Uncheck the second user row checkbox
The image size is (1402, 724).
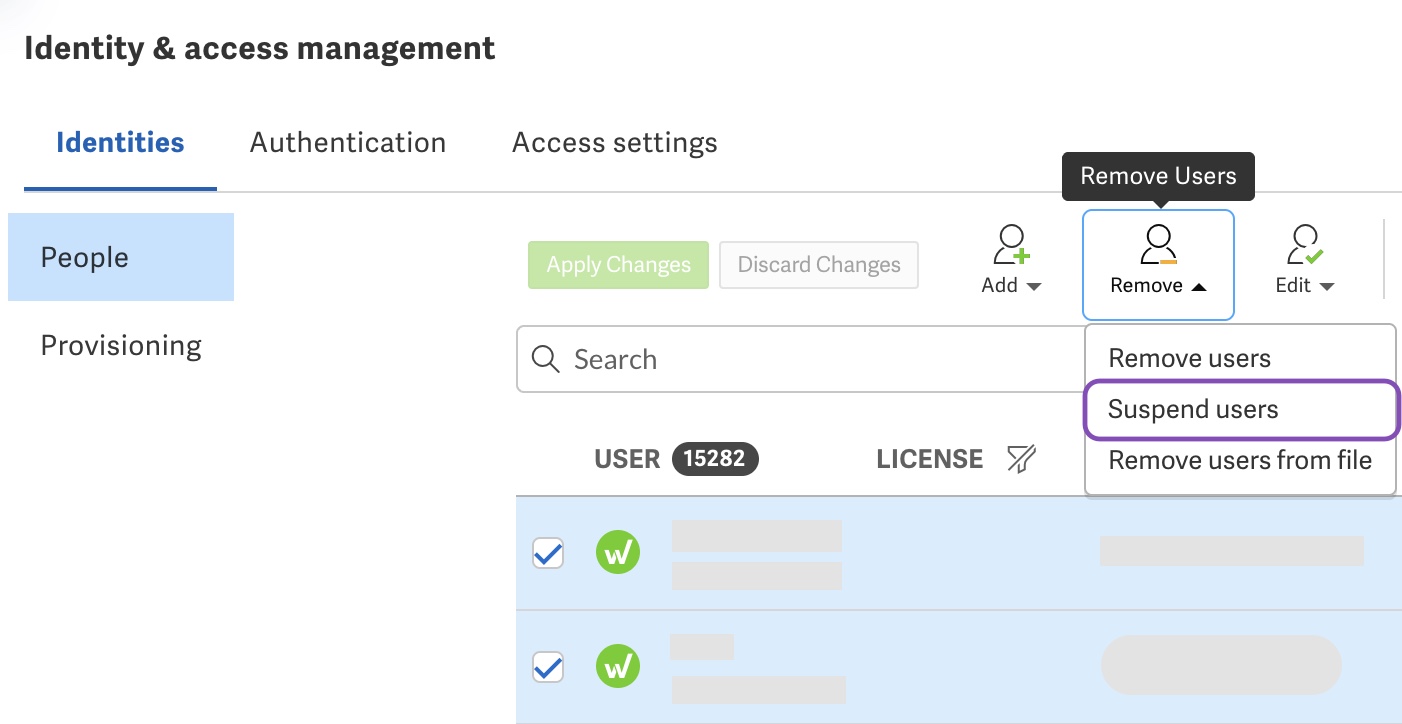point(548,667)
